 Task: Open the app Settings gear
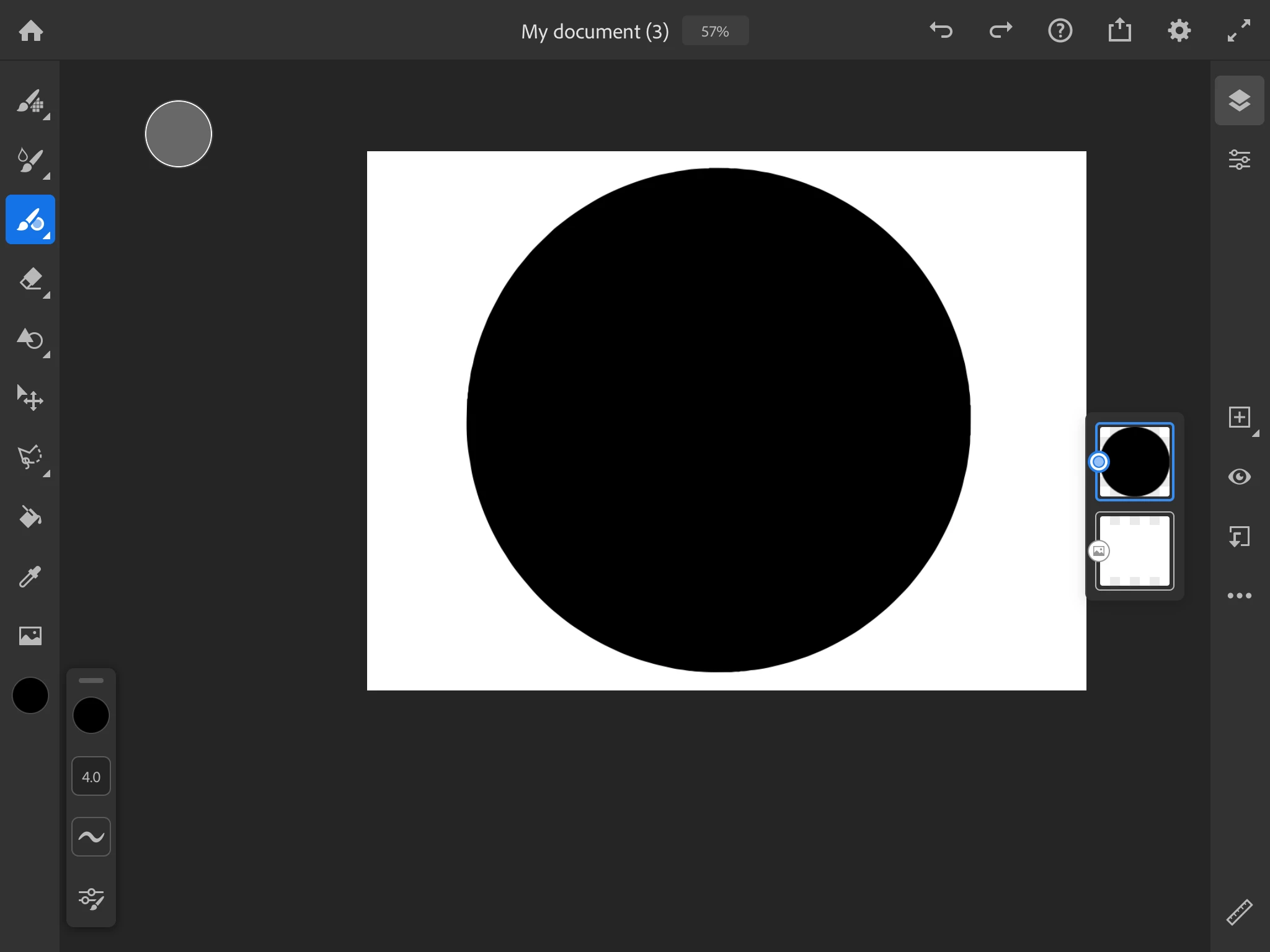[1179, 30]
